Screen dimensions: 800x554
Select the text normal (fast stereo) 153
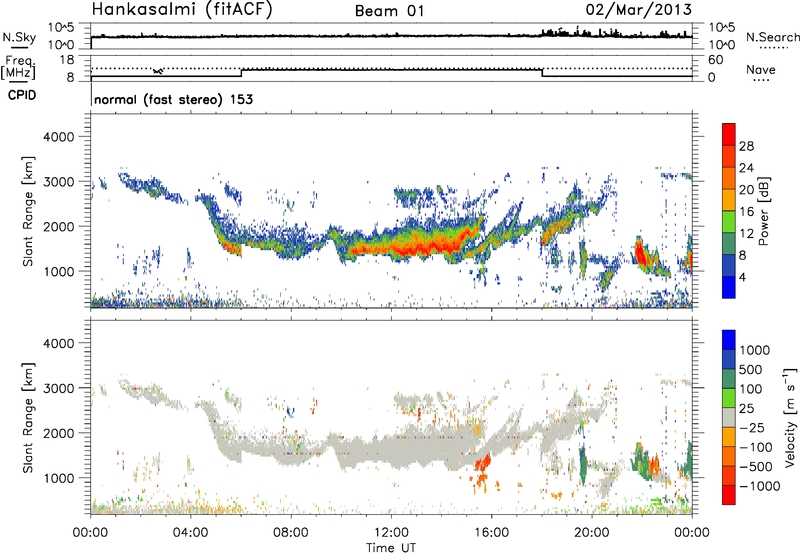[x=173, y=99]
